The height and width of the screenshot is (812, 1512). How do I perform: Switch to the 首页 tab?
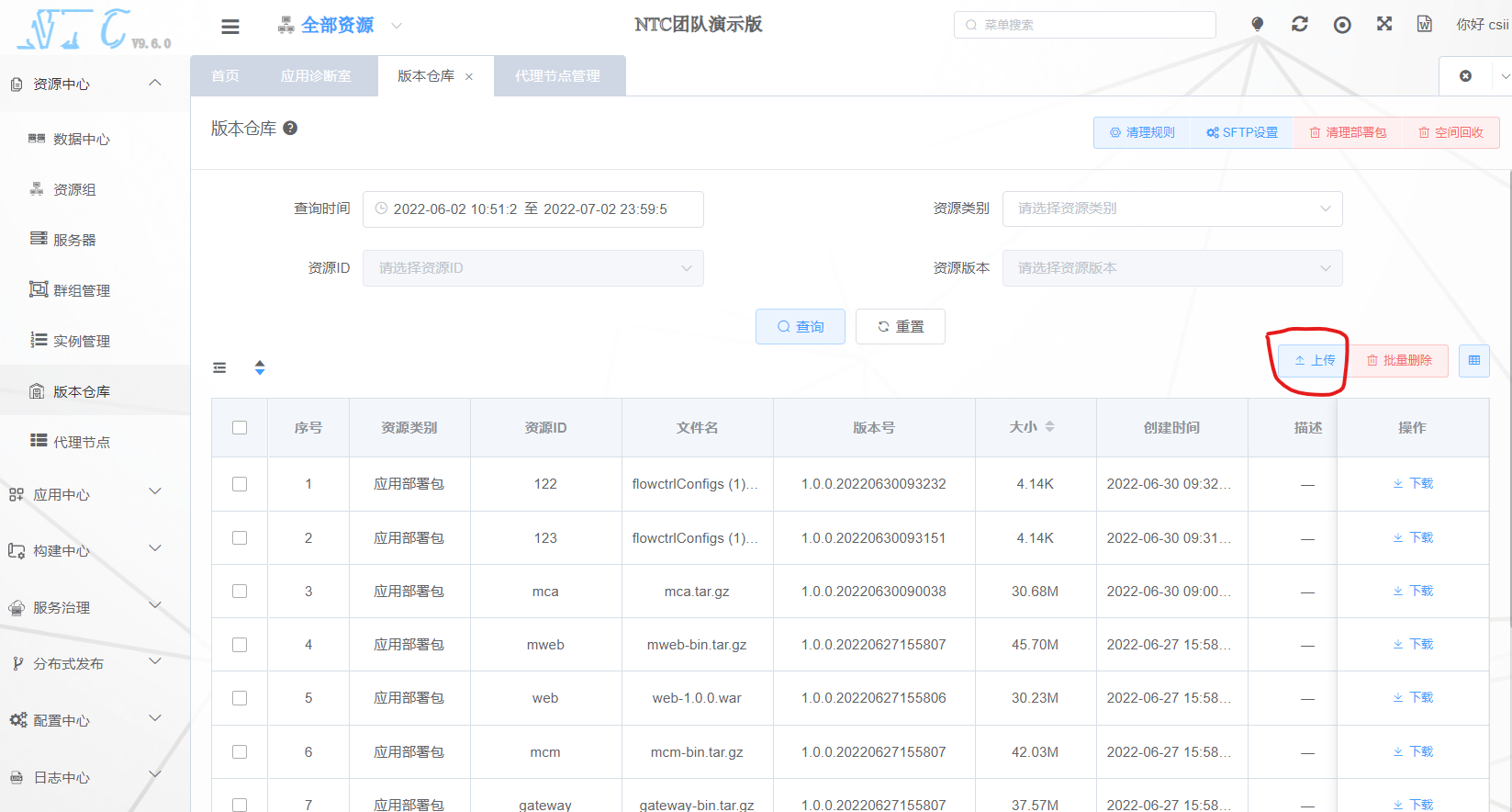(x=225, y=76)
